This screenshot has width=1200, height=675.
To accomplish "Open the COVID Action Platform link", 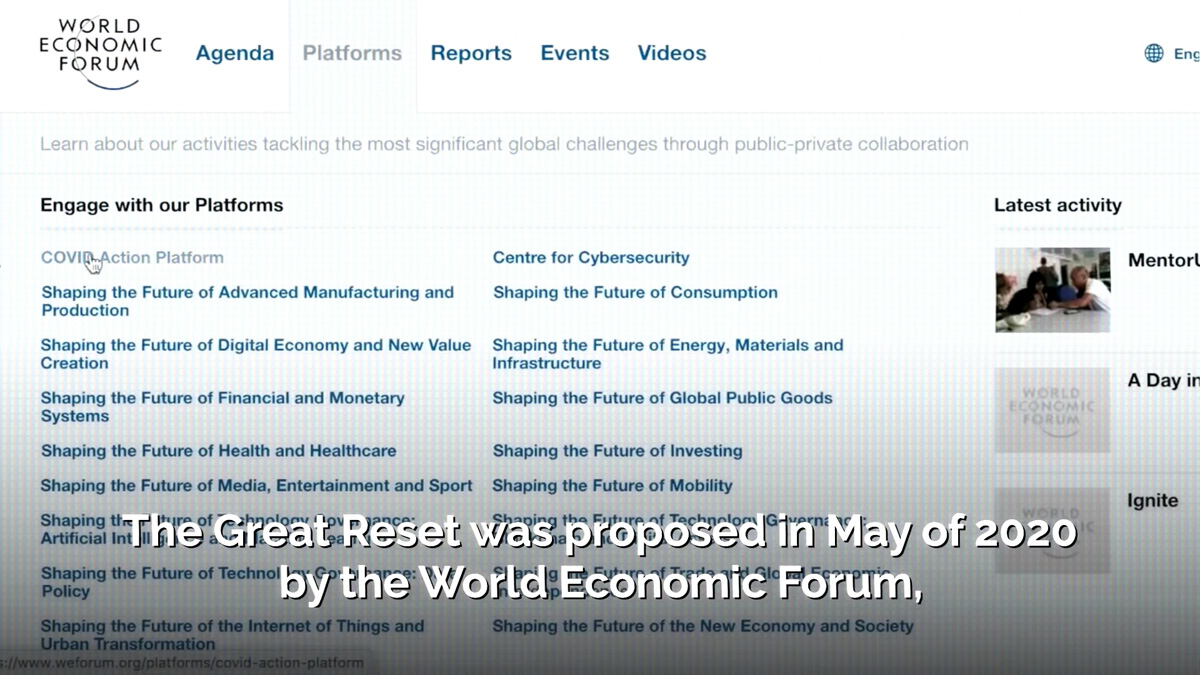I will coord(132,257).
